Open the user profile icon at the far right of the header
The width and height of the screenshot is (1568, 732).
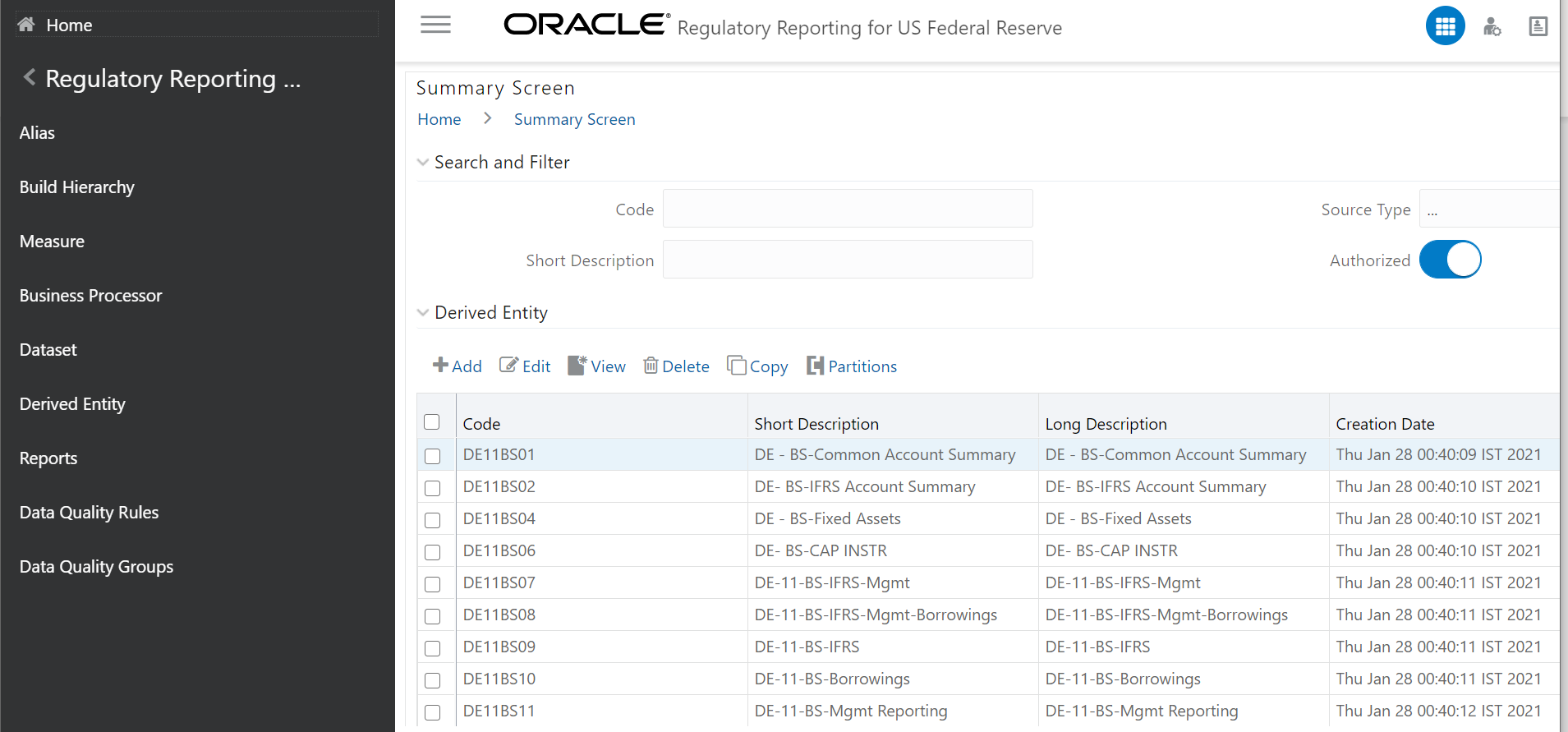[x=1538, y=27]
